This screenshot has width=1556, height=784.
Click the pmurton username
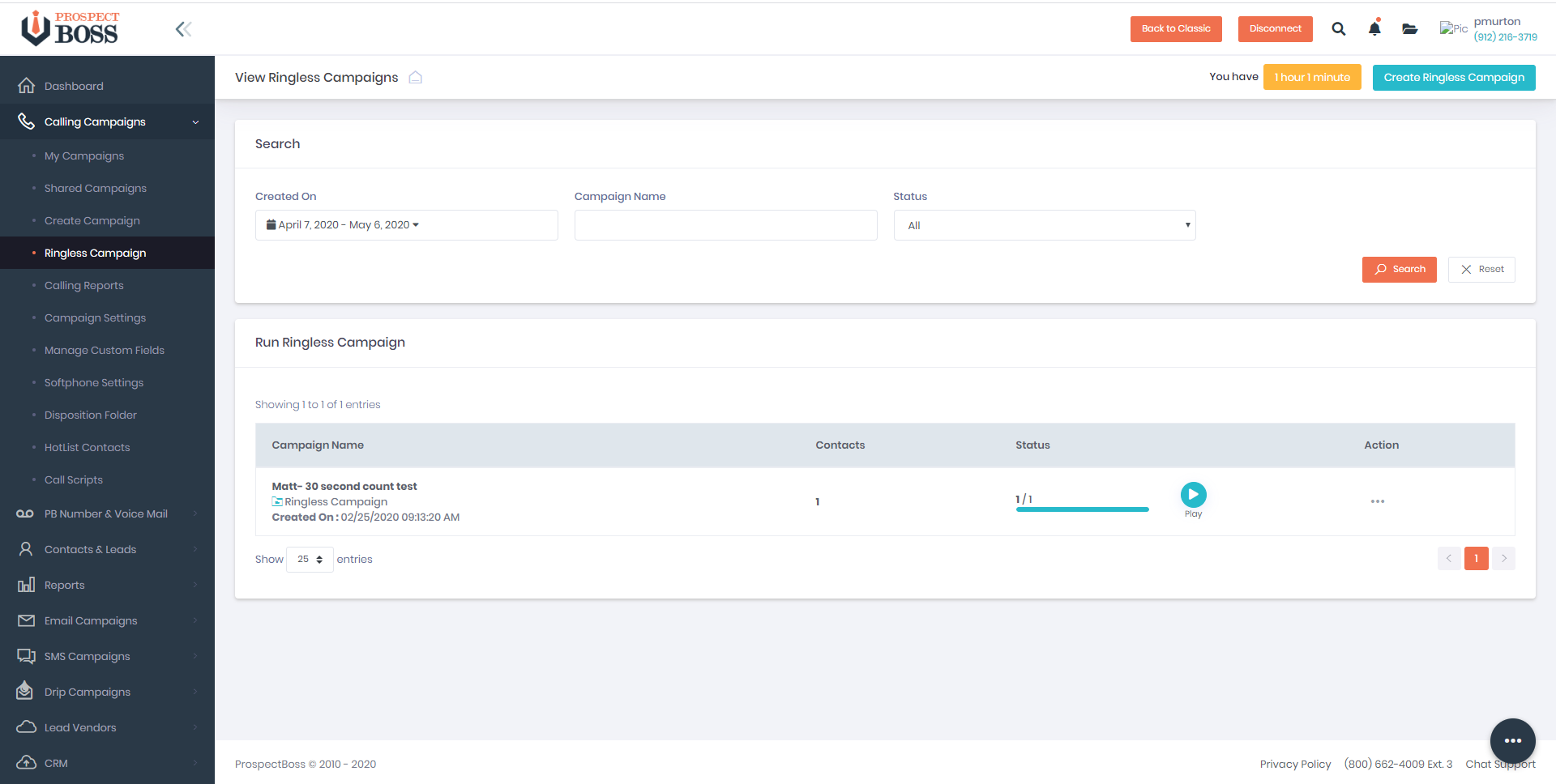tap(1497, 22)
